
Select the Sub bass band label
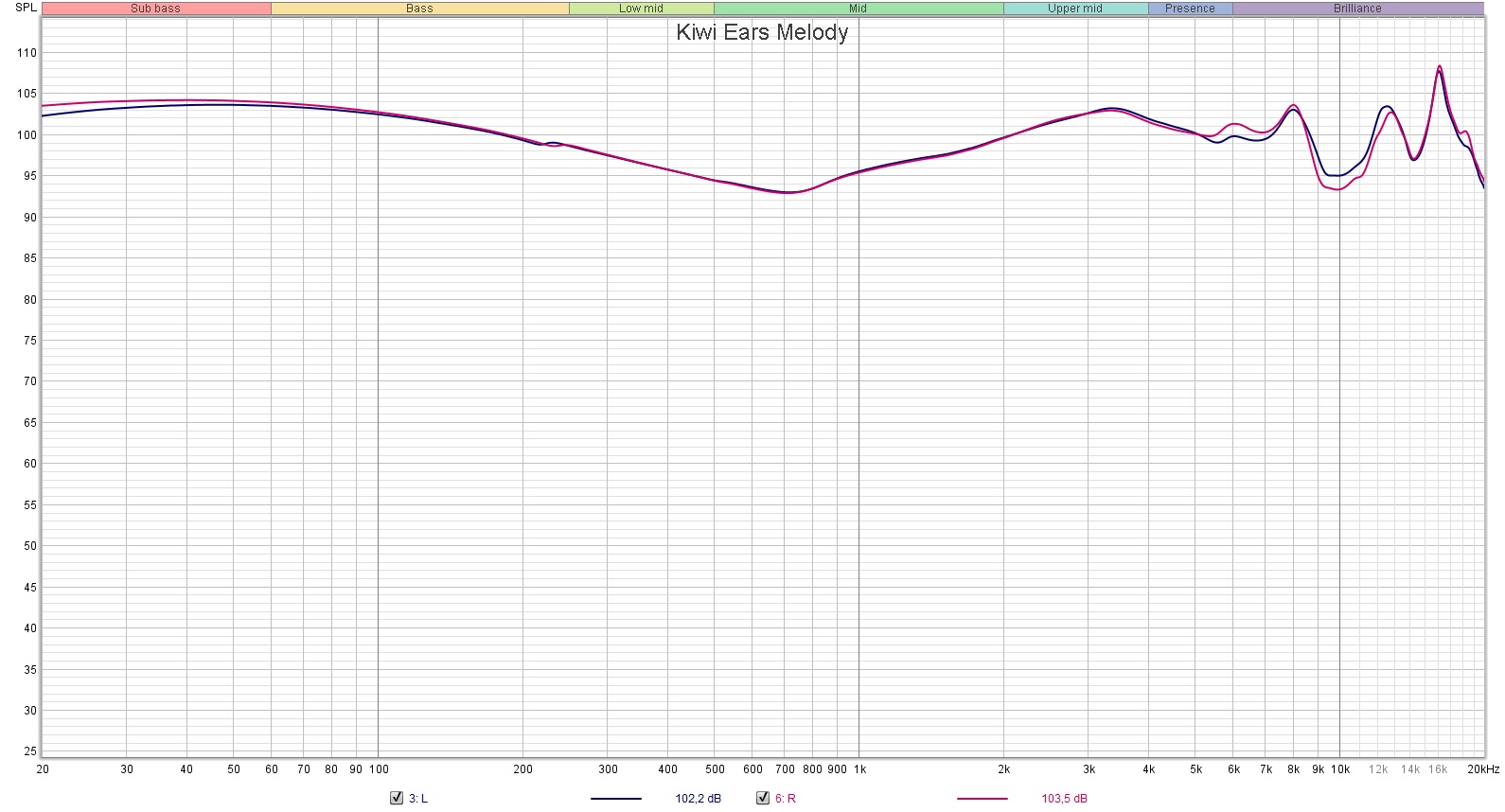(156, 9)
